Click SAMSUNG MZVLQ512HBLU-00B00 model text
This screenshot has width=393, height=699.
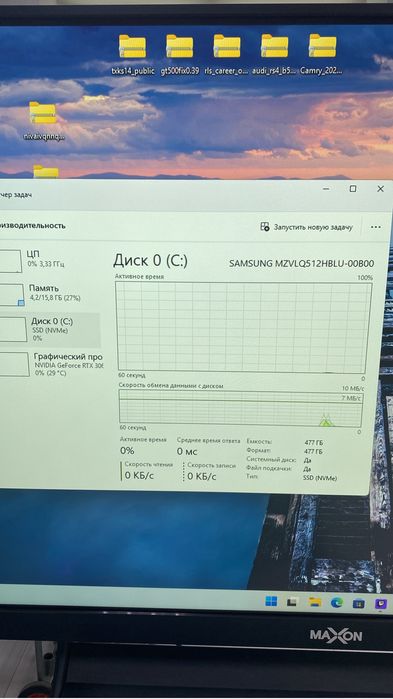(x=302, y=263)
